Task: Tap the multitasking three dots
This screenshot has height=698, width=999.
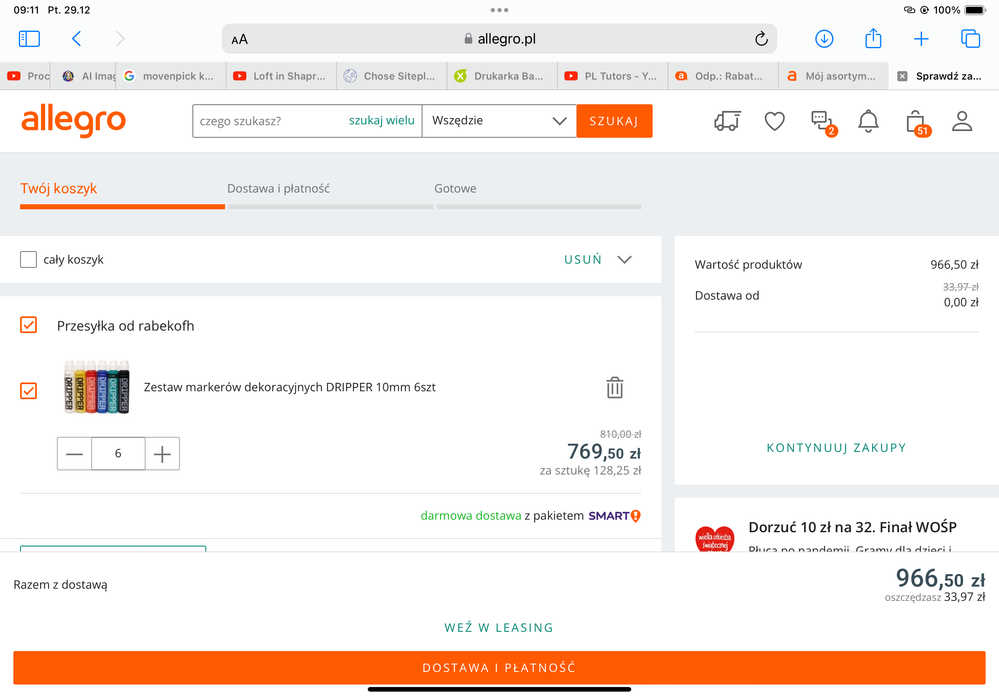Action: coord(499,10)
